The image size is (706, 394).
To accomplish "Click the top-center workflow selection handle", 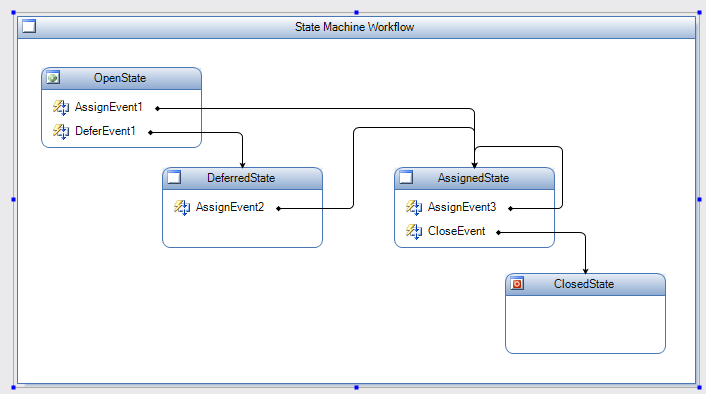I will 357,13.
